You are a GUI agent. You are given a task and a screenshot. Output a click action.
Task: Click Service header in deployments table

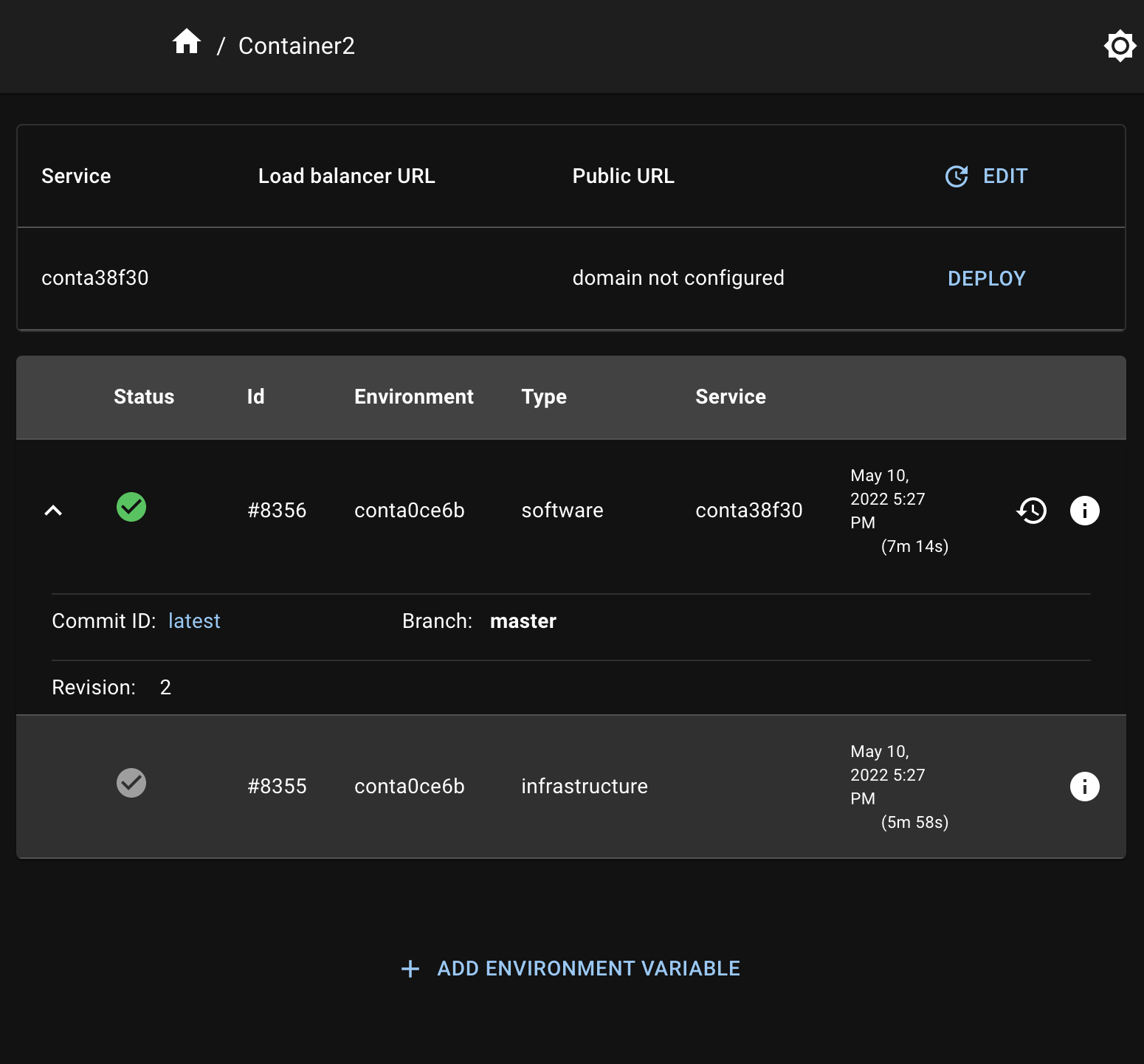point(731,397)
